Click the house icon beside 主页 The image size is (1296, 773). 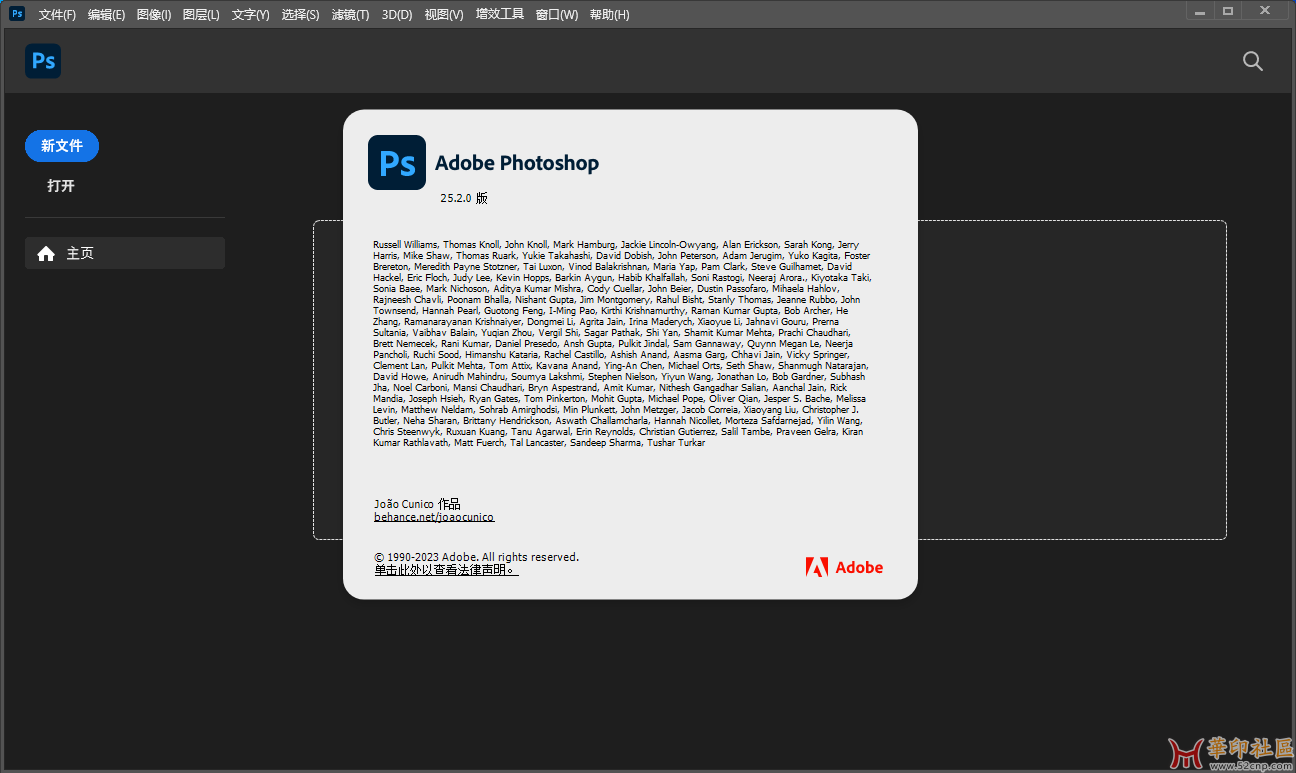[46, 254]
